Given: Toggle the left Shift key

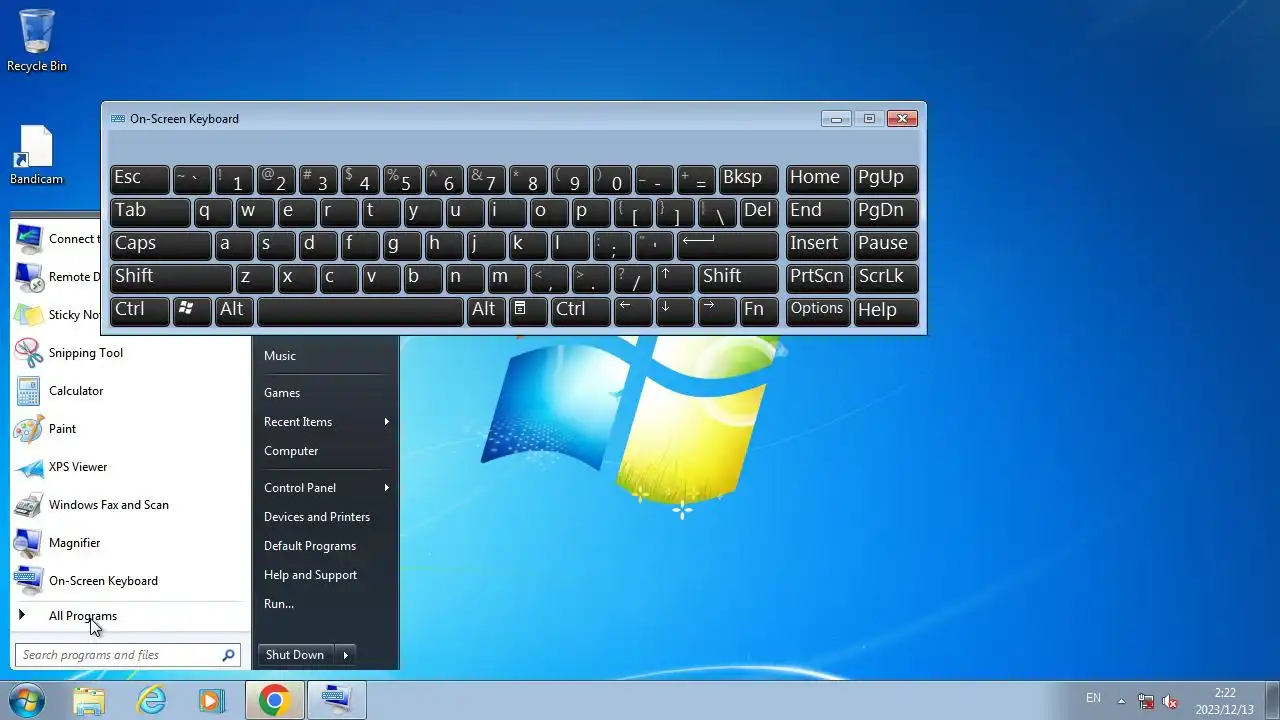Looking at the screenshot, I should (171, 278).
